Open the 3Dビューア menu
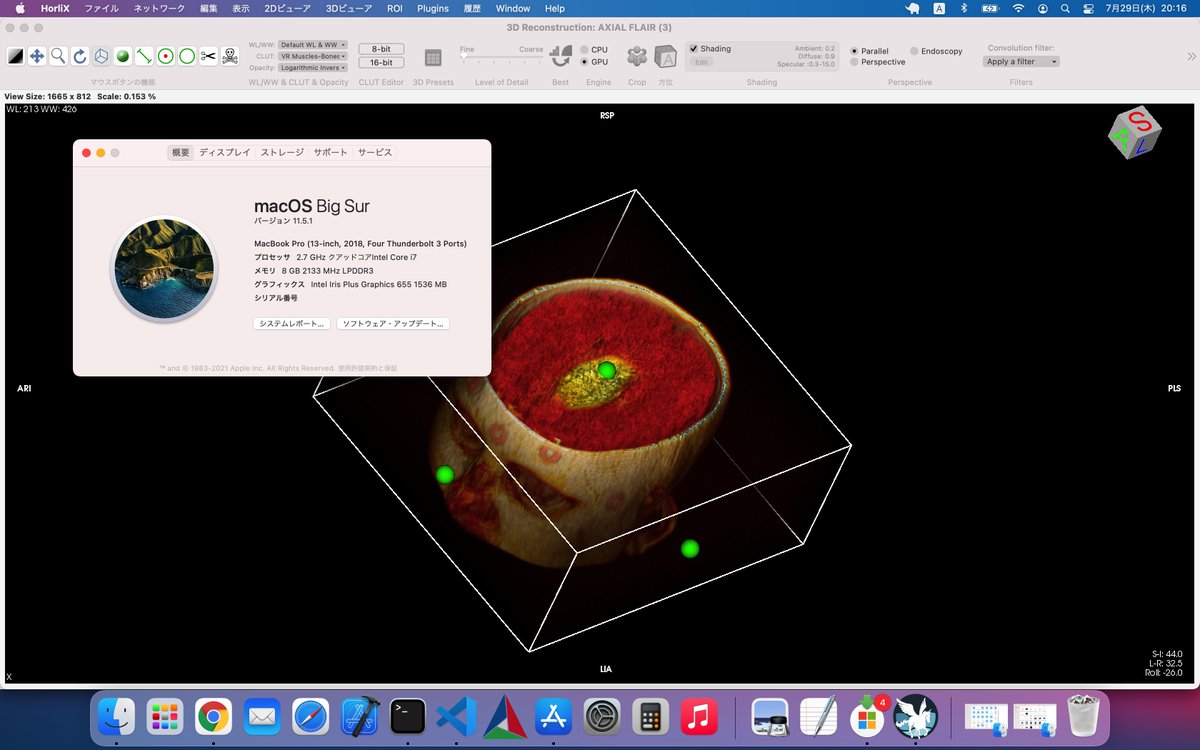 (349, 8)
